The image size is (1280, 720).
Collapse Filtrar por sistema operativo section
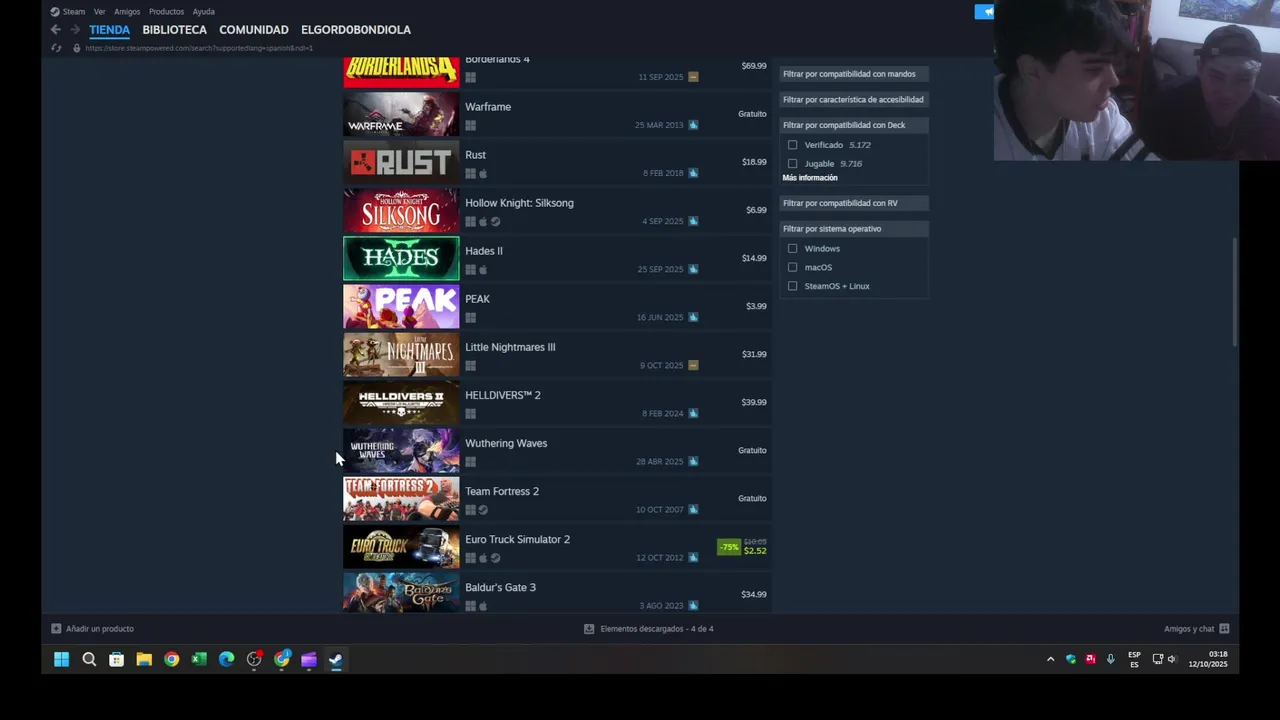tap(854, 229)
